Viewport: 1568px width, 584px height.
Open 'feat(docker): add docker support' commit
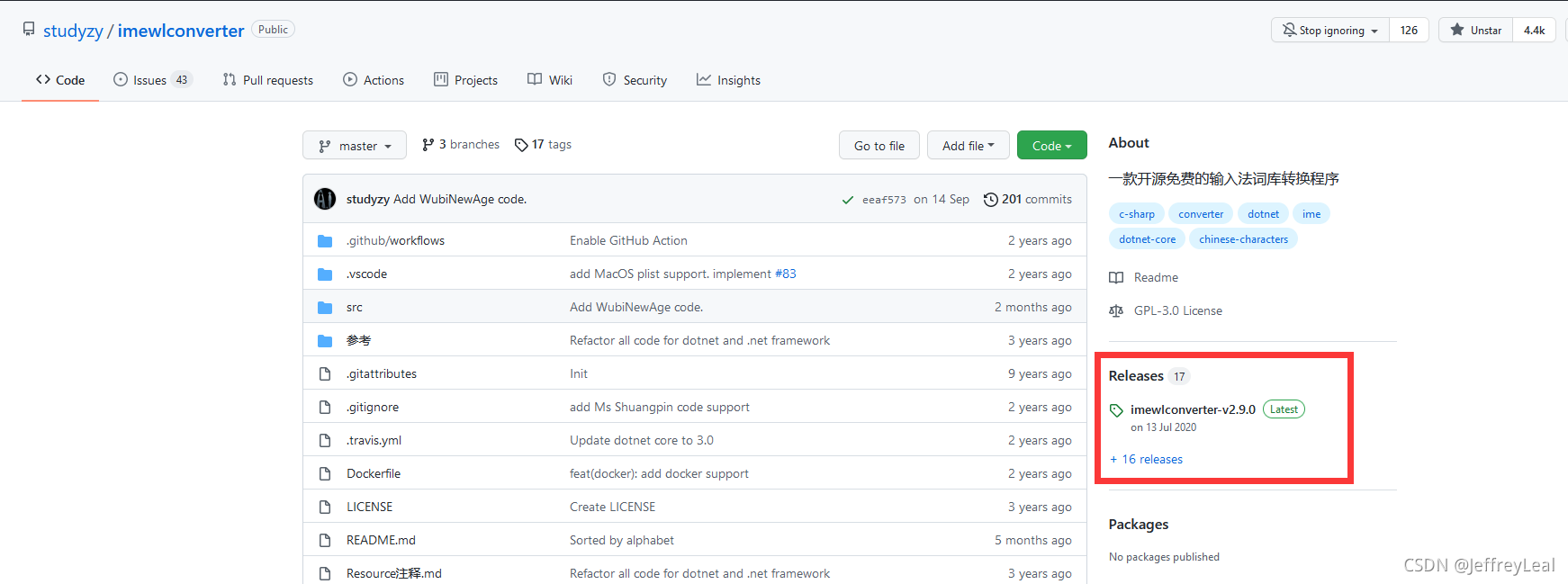pos(659,473)
